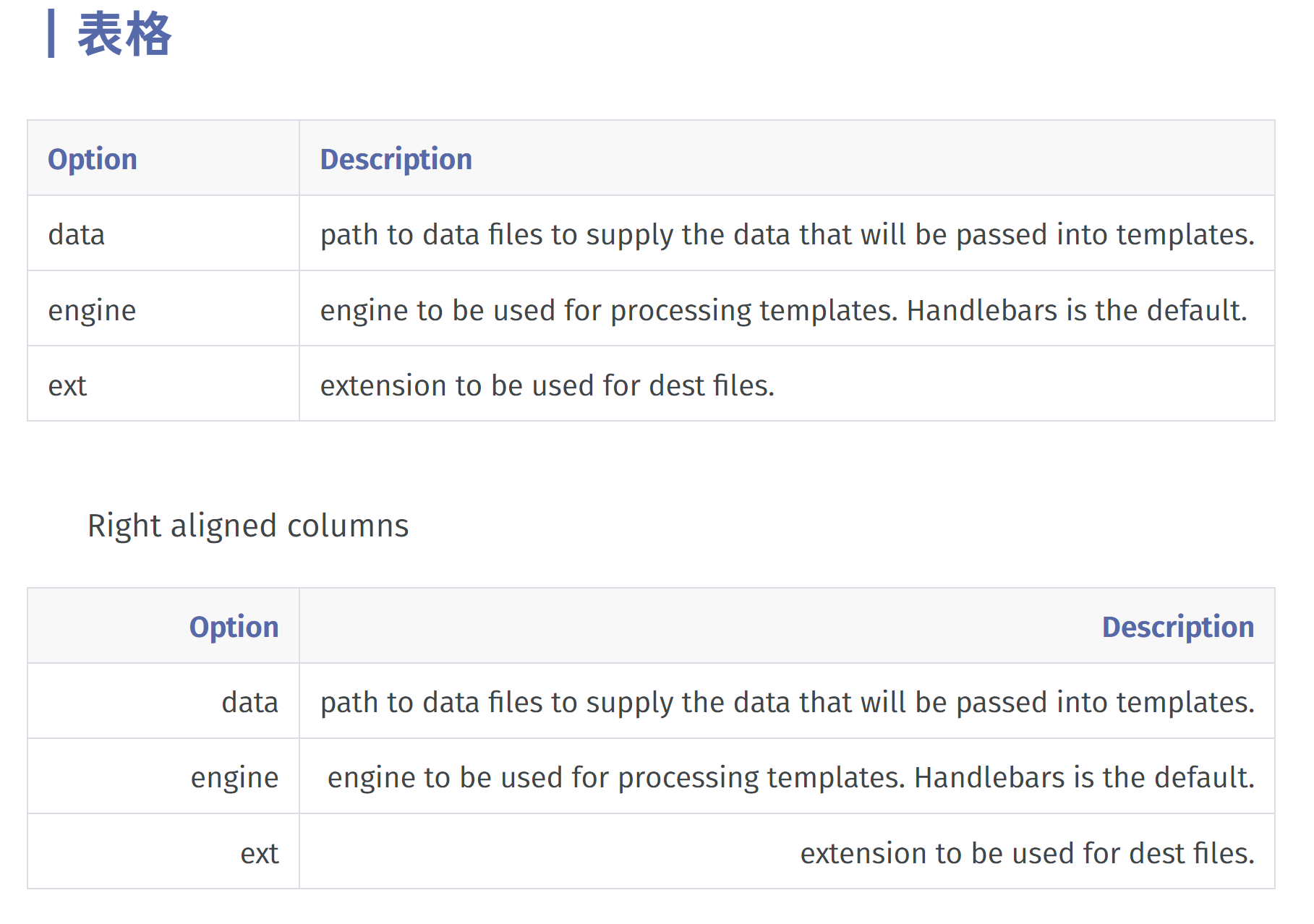This screenshot has width=1314, height=924.
Task: Select the right-aligned engine option cell
Action: 234,778
